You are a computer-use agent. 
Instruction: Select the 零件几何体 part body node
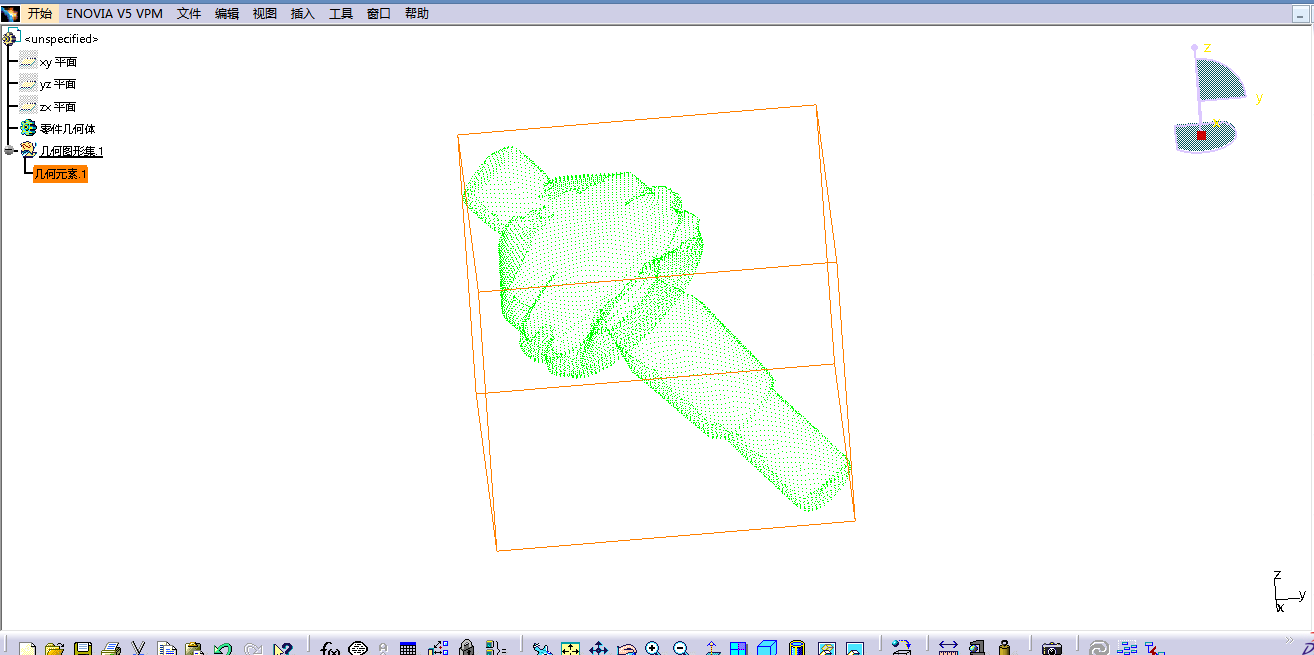[68, 129]
